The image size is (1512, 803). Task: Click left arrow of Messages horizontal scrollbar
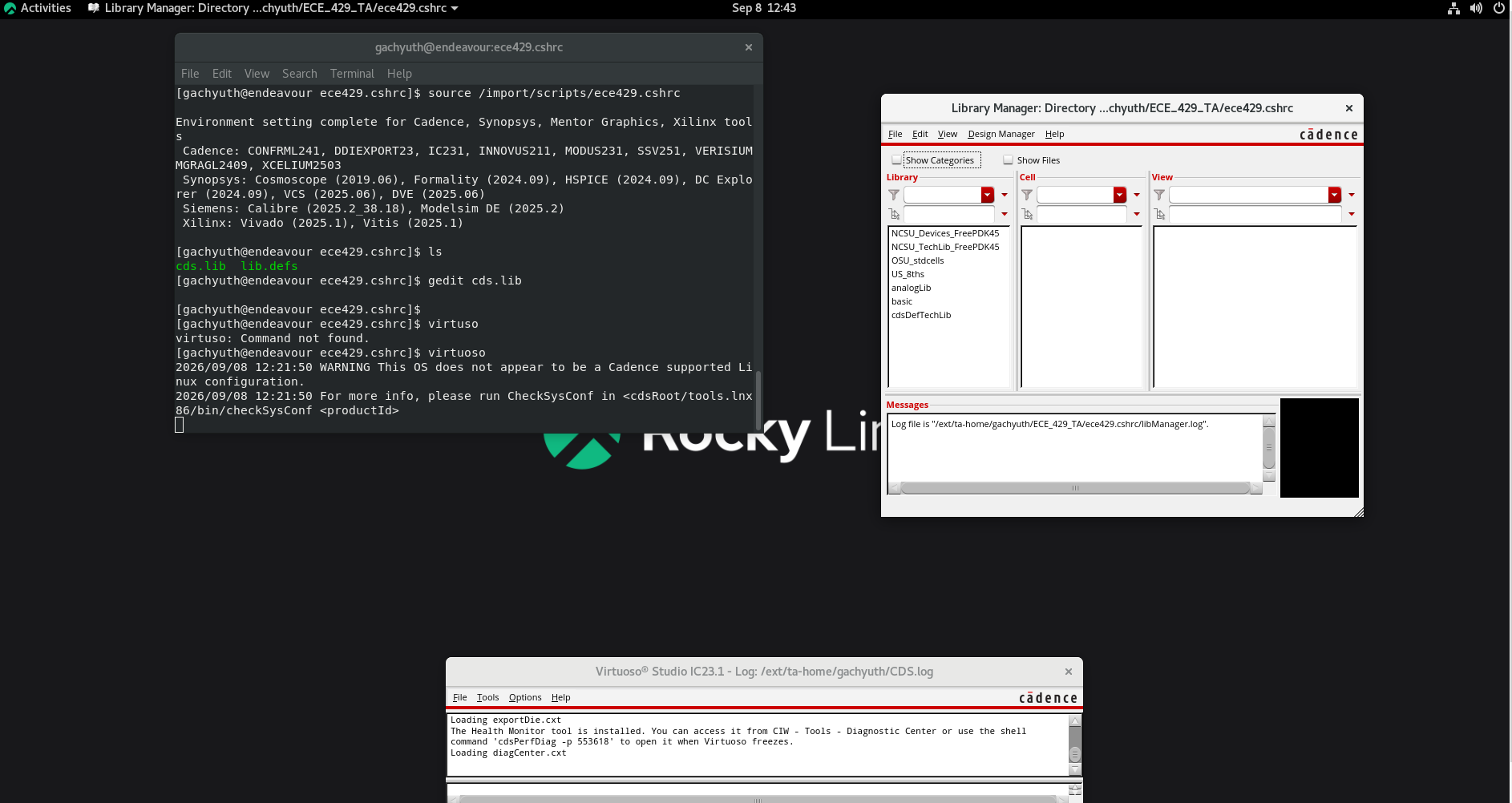click(895, 488)
